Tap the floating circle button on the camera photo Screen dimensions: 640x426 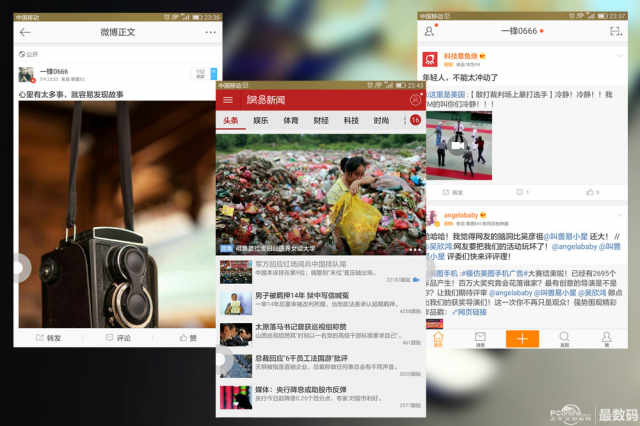click(21, 268)
